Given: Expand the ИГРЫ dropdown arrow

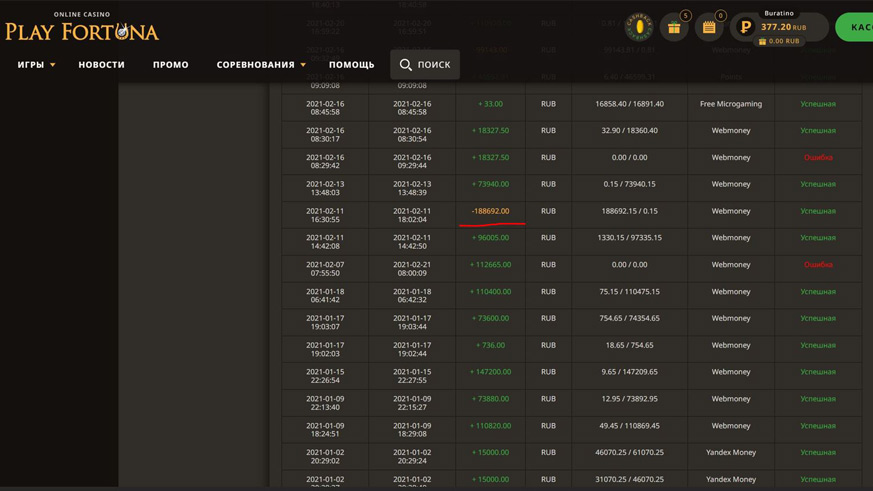Looking at the screenshot, I should click(53, 65).
